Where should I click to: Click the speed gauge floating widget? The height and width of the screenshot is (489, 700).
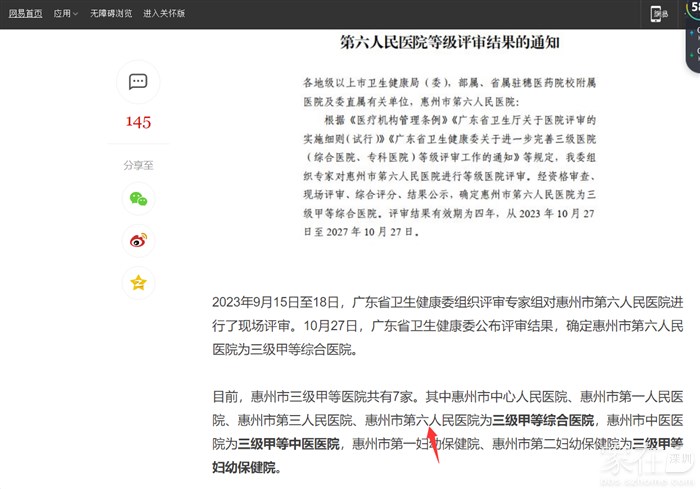(692, 8)
